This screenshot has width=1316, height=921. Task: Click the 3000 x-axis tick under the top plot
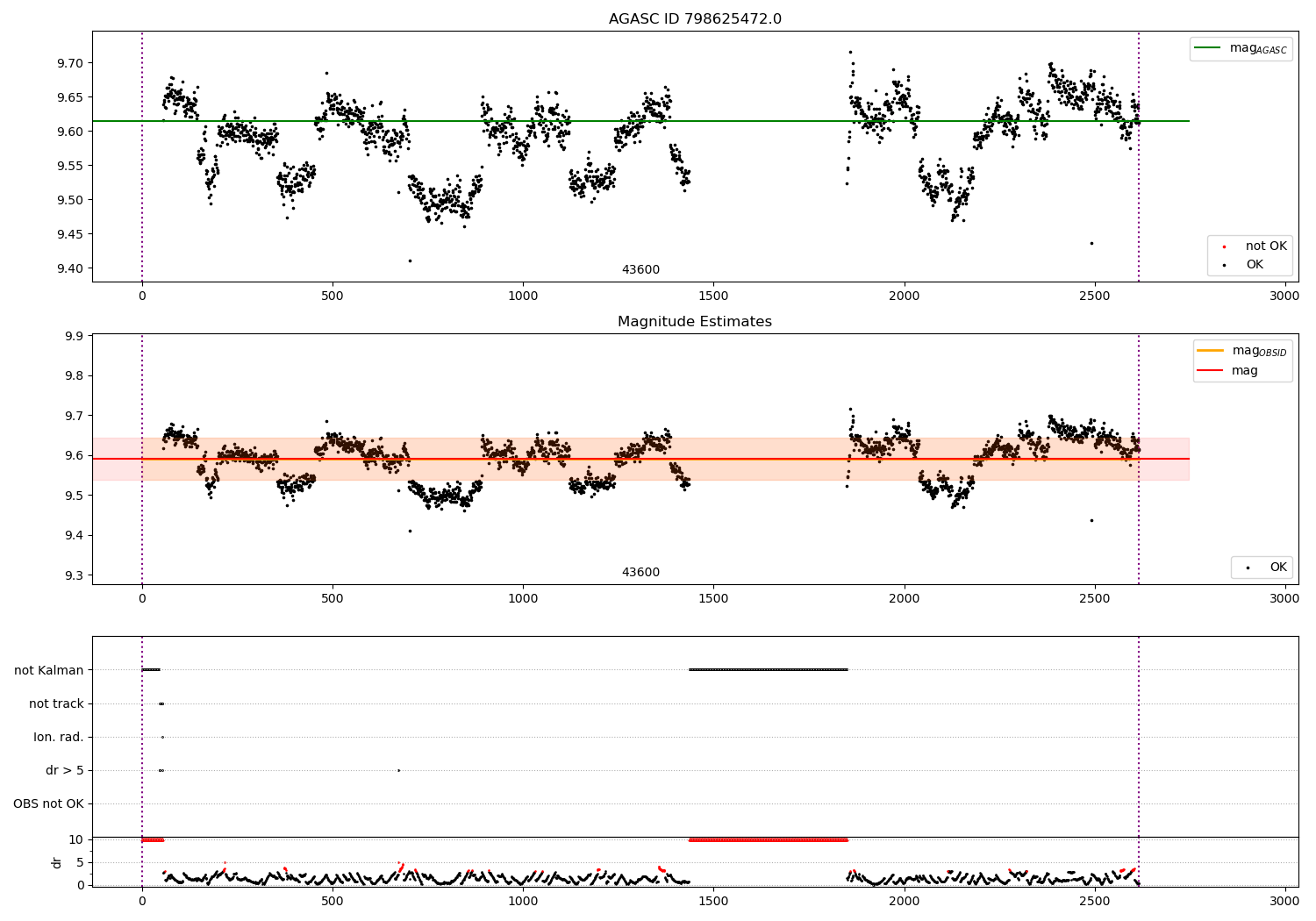pyautogui.click(x=1285, y=296)
